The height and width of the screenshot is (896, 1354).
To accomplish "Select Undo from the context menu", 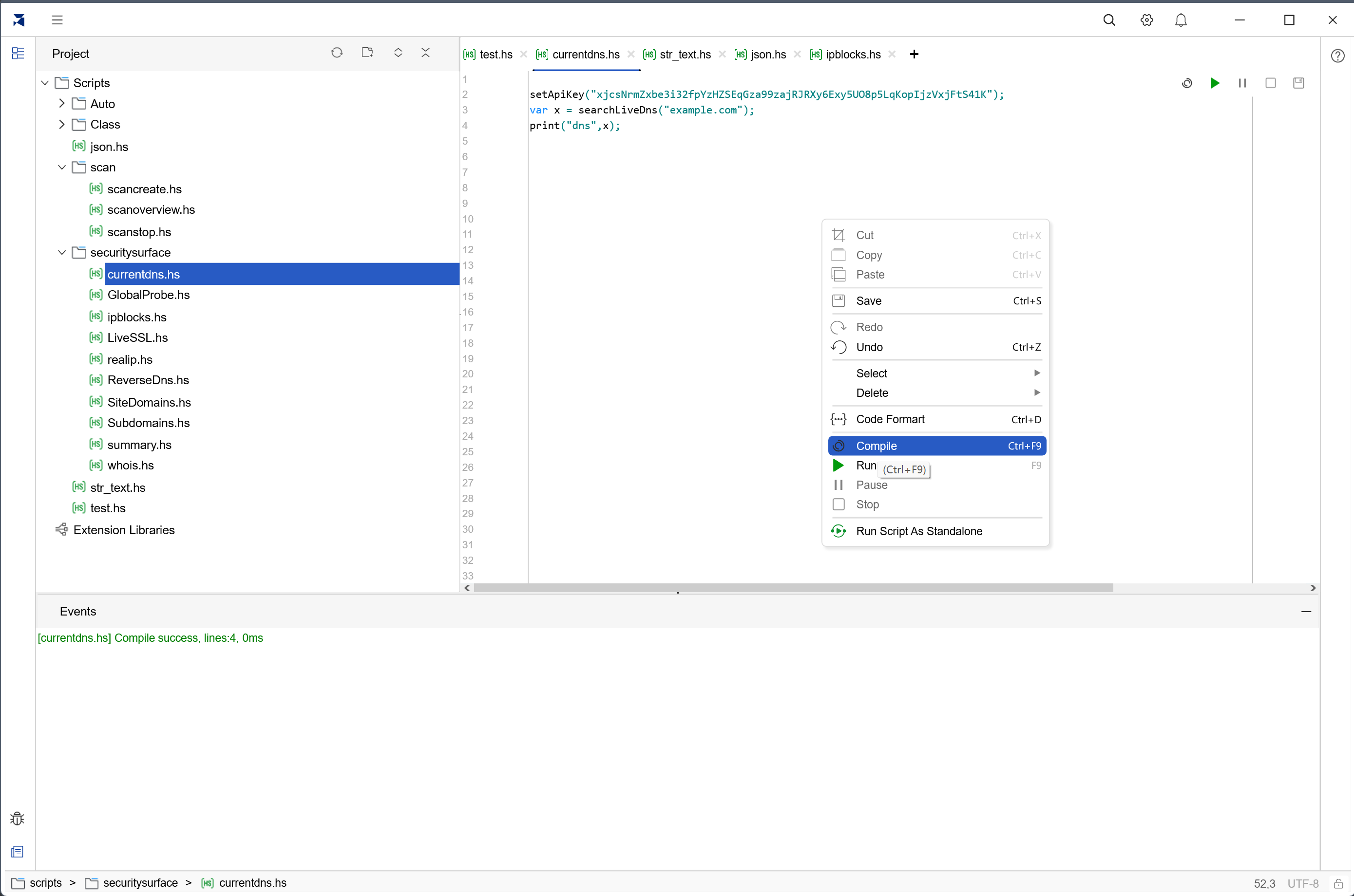I will [x=936, y=347].
